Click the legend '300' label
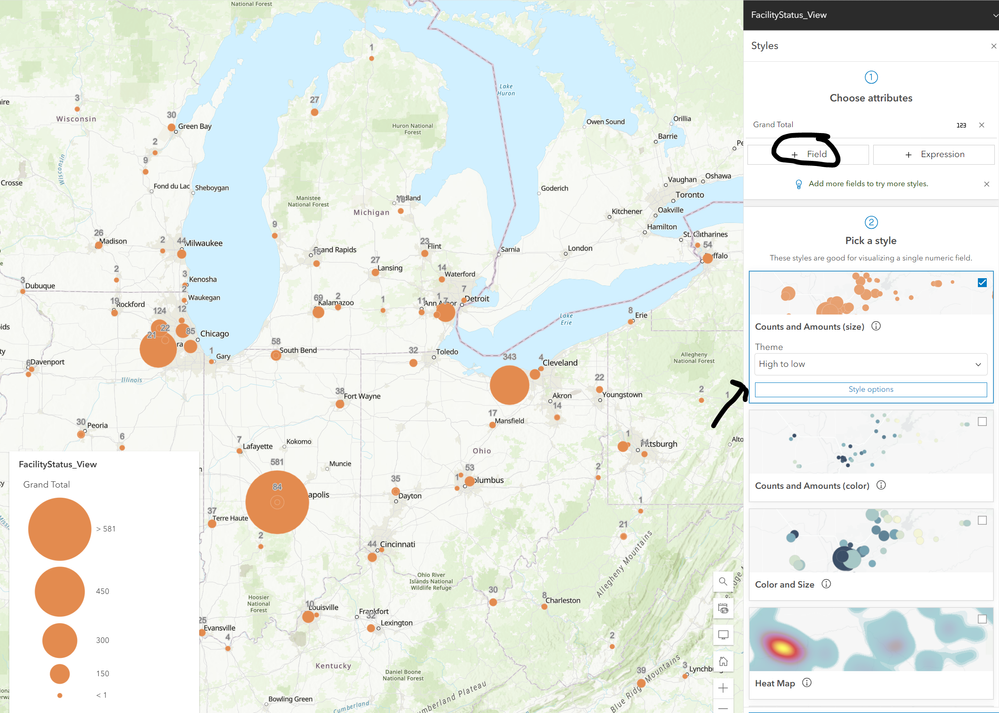 coord(103,640)
